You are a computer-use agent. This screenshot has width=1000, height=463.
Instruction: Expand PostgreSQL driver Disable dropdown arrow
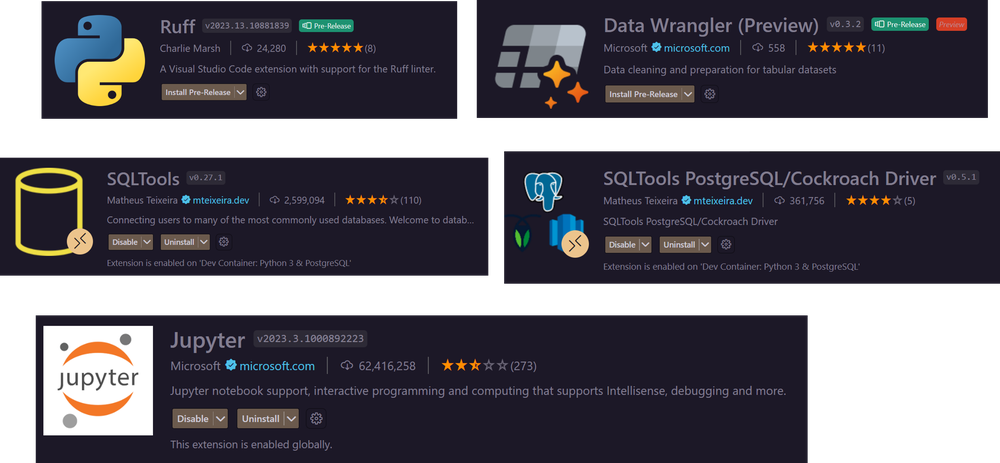[x=645, y=244]
